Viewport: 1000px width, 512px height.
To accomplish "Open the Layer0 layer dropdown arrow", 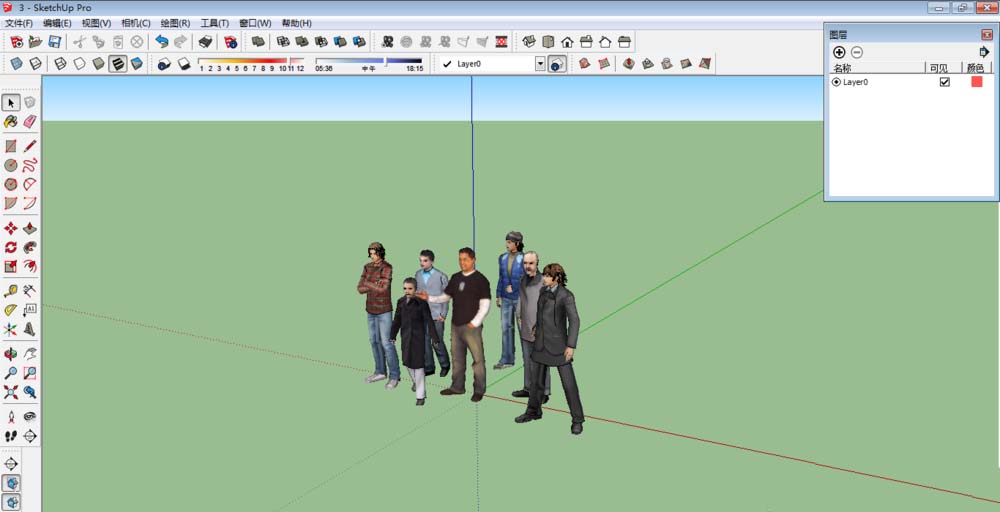I will click(x=540, y=64).
